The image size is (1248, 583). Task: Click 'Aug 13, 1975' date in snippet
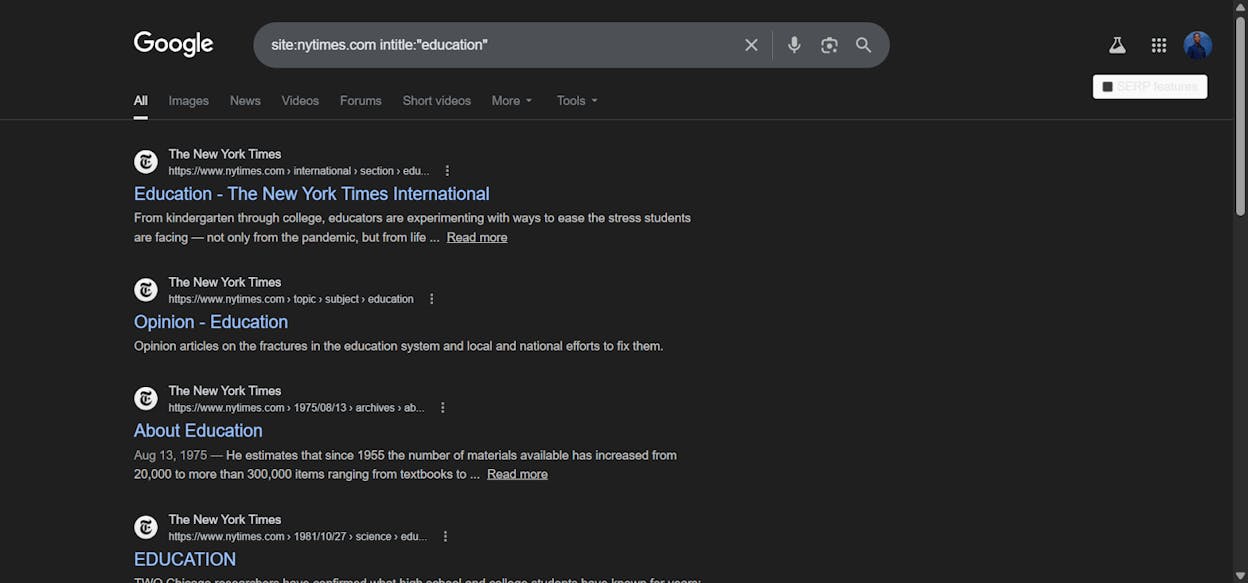coord(170,455)
